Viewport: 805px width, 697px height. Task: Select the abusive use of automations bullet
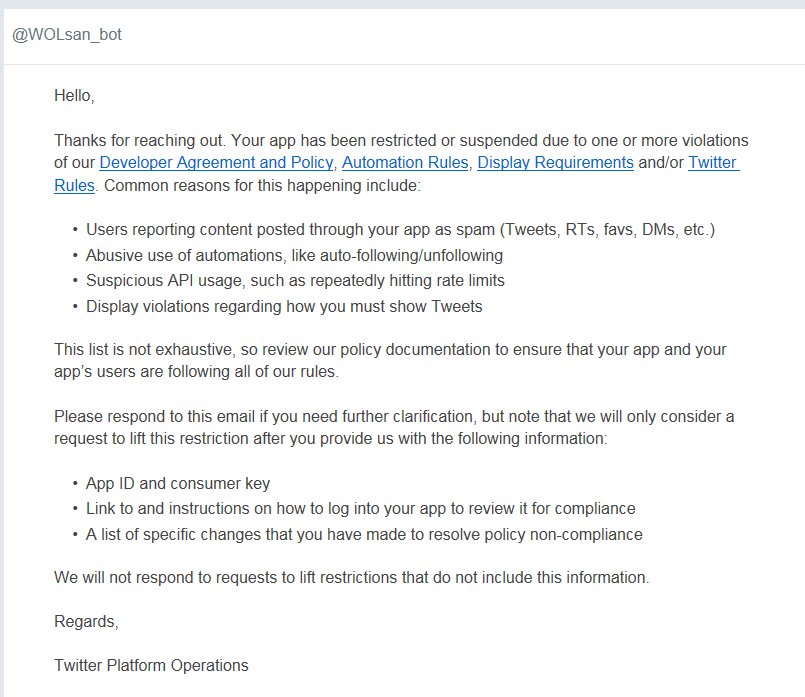pyautogui.click(x=294, y=255)
